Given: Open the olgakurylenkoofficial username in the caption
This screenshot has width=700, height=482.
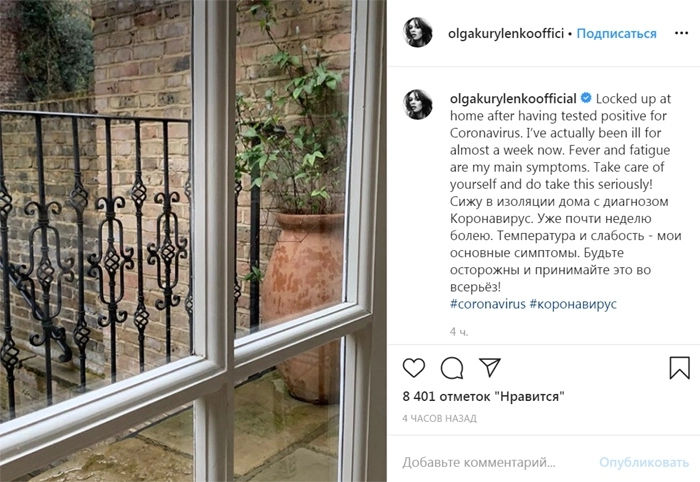Looking at the screenshot, I should pos(513,99).
